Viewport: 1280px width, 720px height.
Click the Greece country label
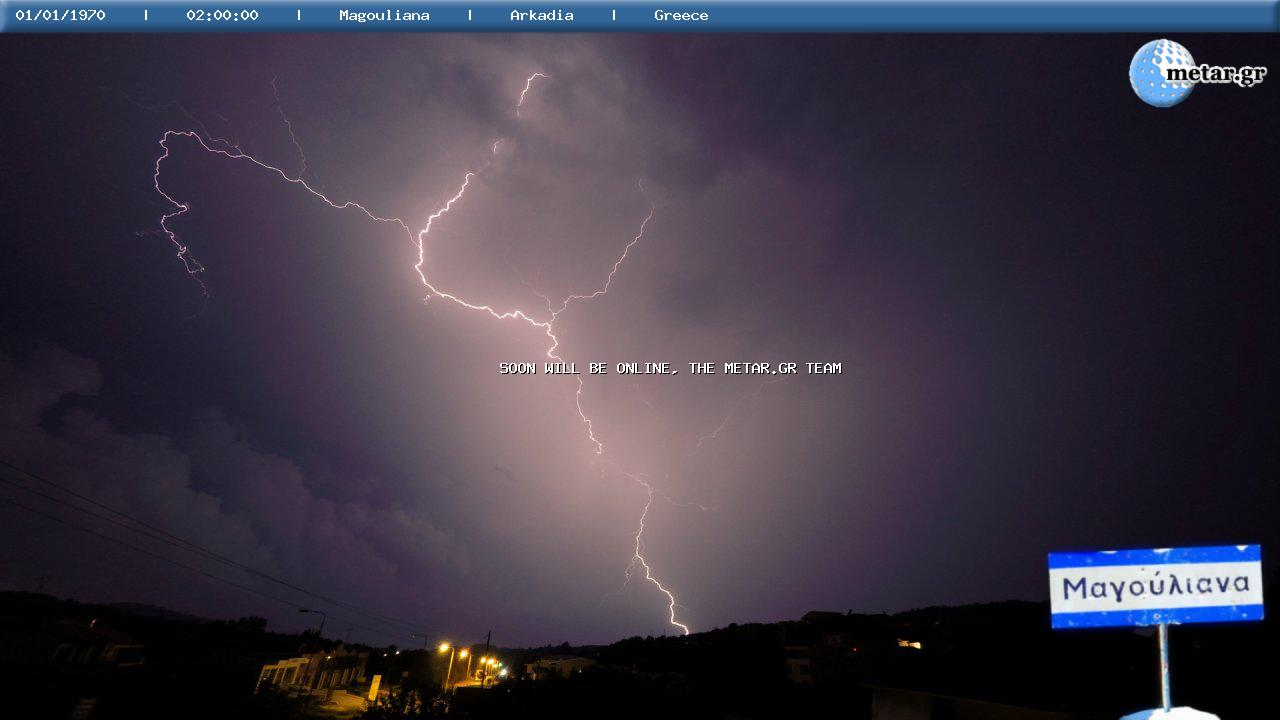click(681, 15)
